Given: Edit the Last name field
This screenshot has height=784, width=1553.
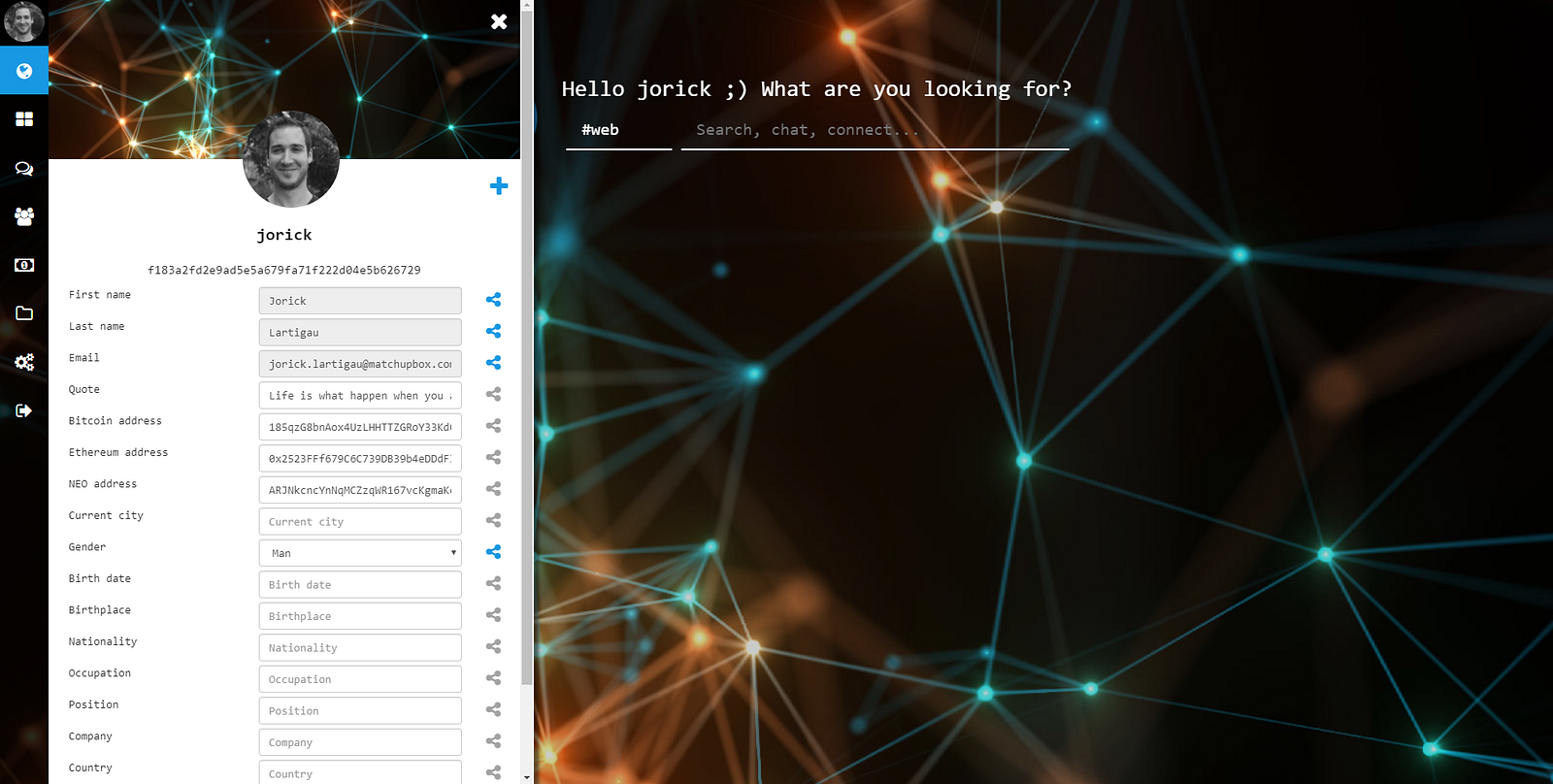Looking at the screenshot, I should [360, 332].
